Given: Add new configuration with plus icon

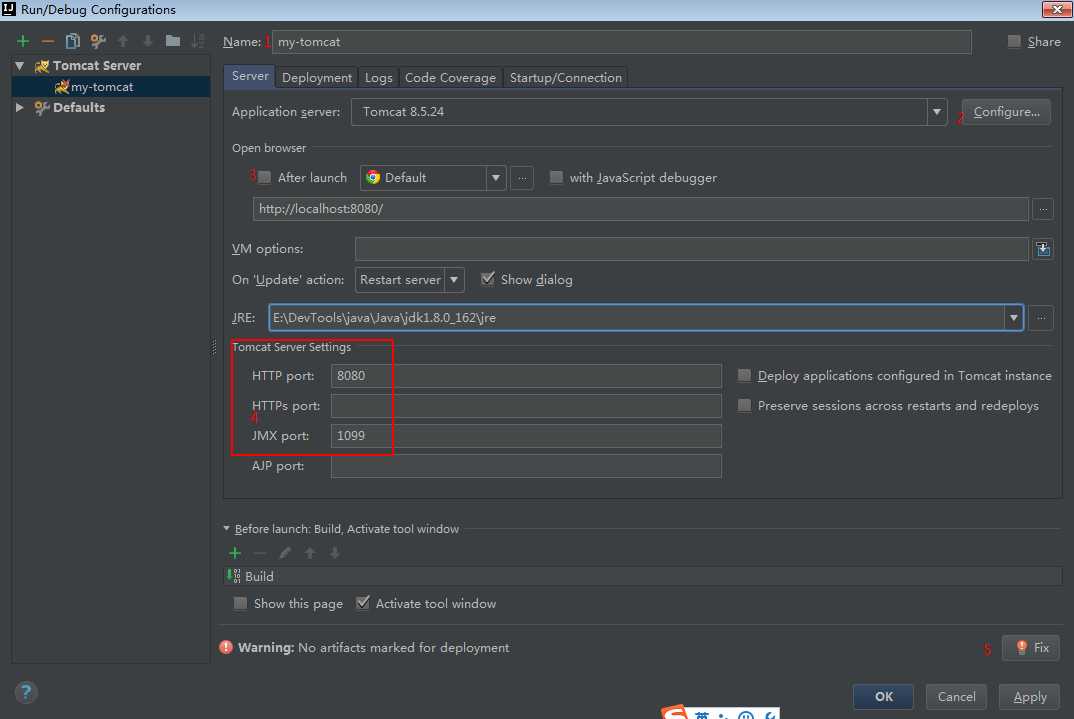Looking at the screenshot, I should 23,41.
